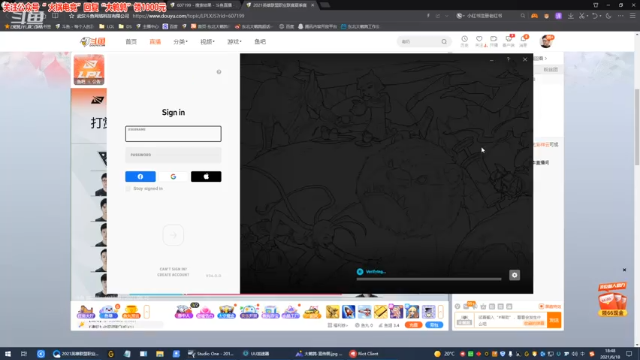Image resolution: width=640 pixels, height=360 pixels.
Task: Click the verifying progress bar in Riot Client
Action: coord(429,279)
